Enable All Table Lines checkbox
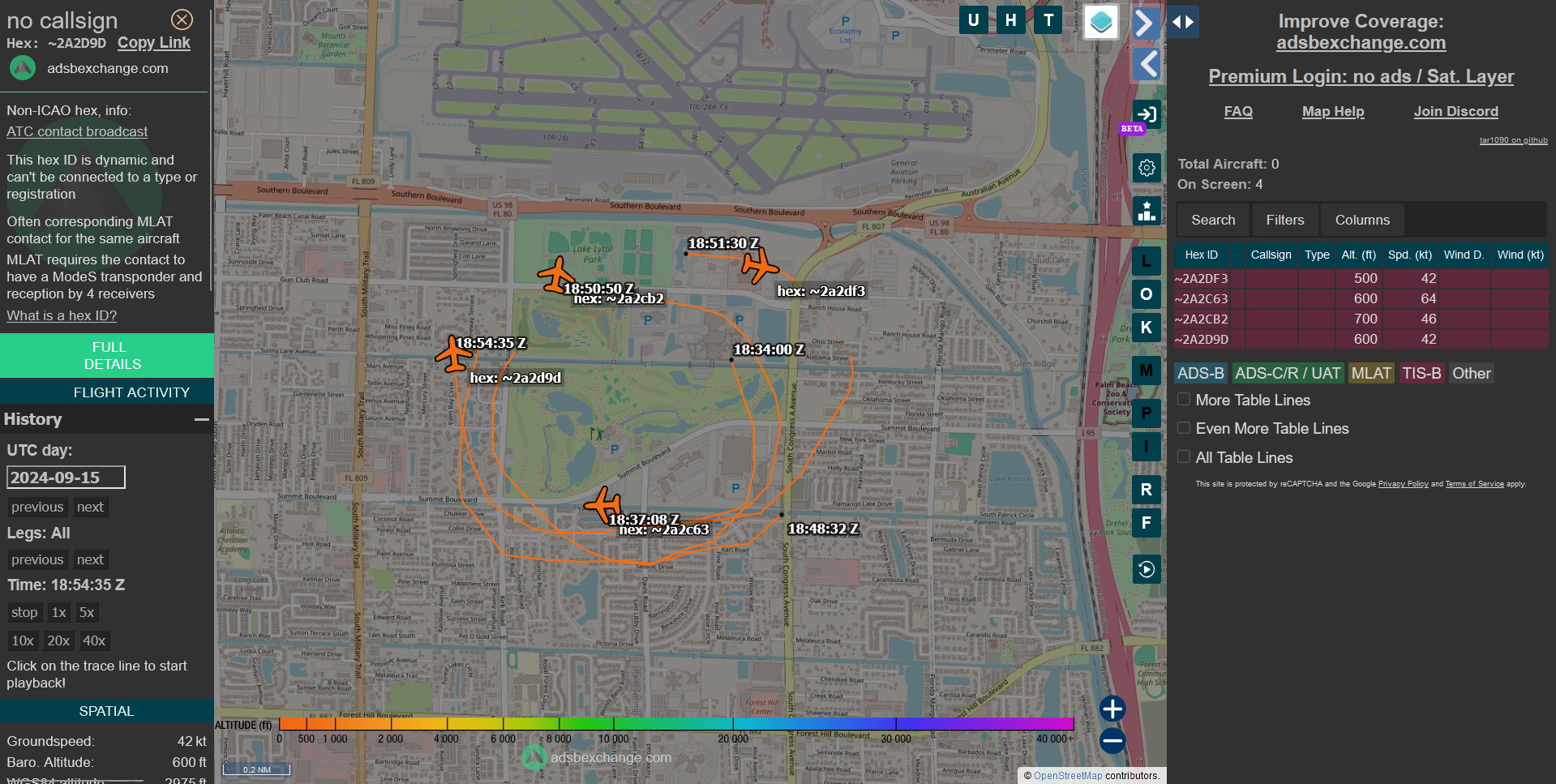The width and height of the screenshot is (1556, 784). pos(1184,457)
